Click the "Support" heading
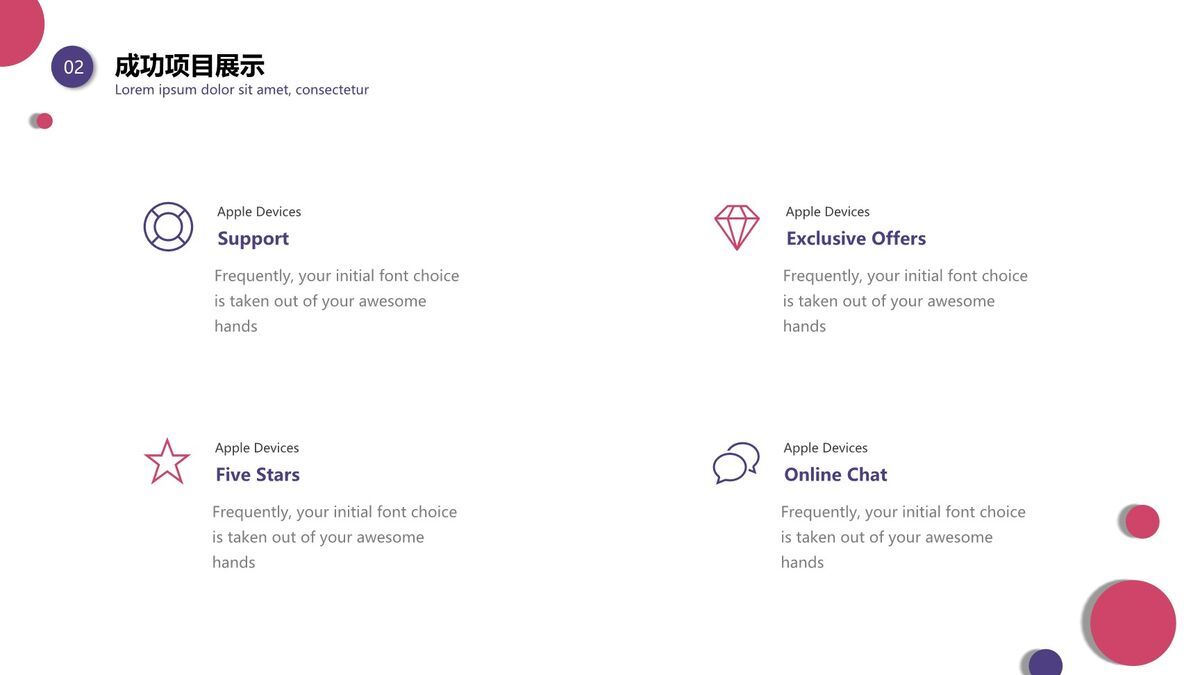1200x675 pixels. pos(253,238)
